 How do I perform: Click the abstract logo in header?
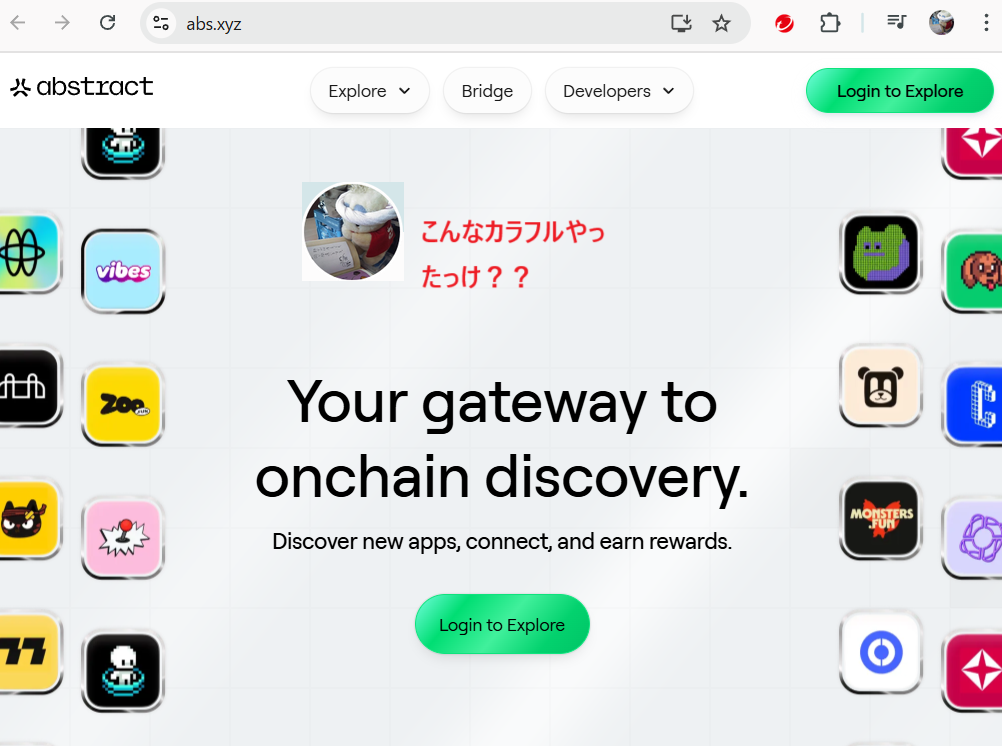(x=82, y=87)
